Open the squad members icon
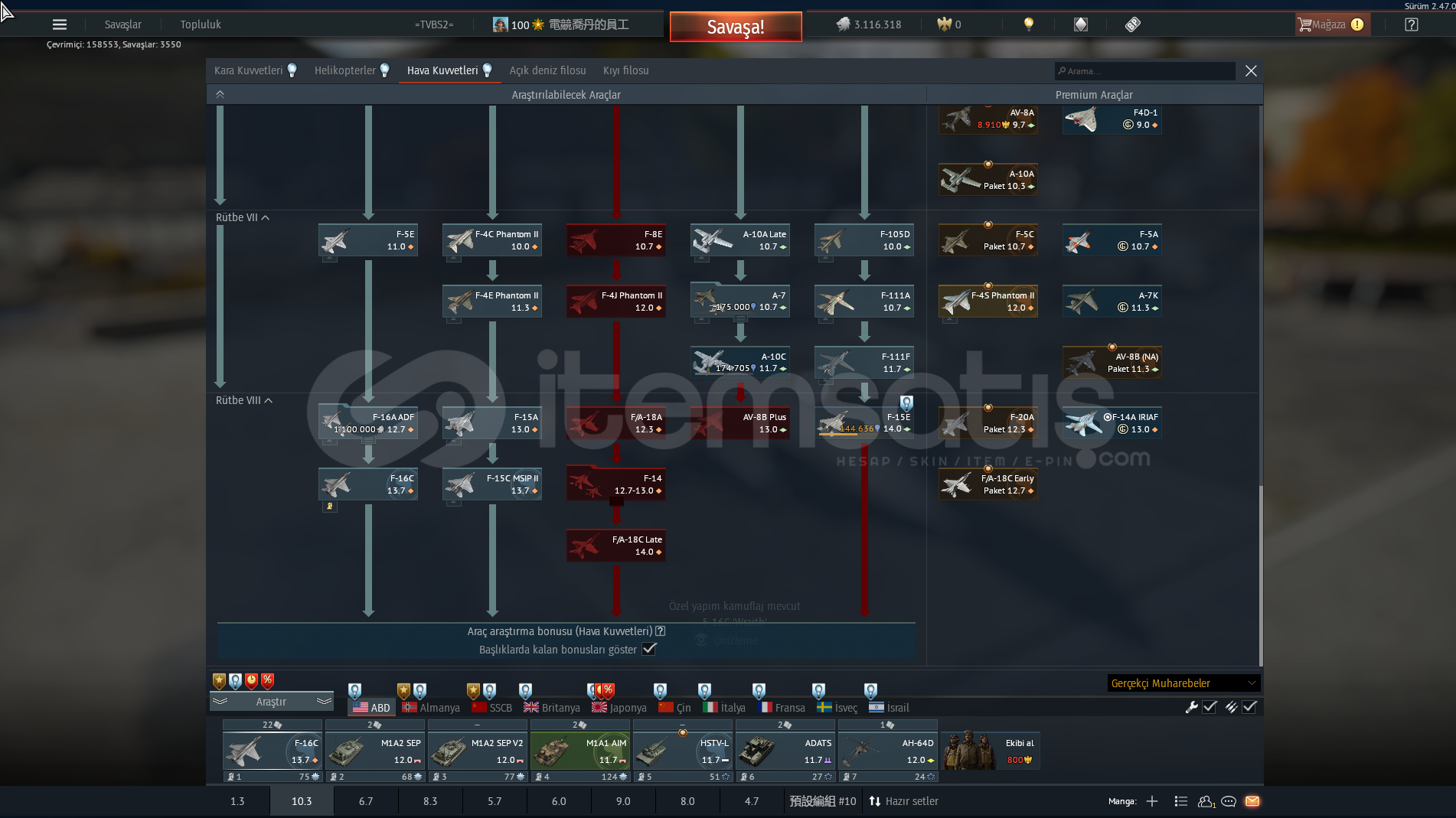 [x=1206, y=801]
